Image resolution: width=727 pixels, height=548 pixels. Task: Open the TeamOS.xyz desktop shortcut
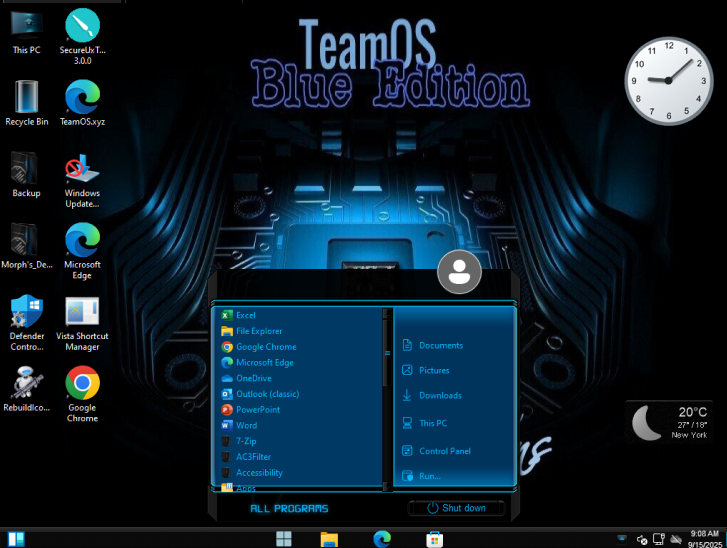(x=83, y=103)
